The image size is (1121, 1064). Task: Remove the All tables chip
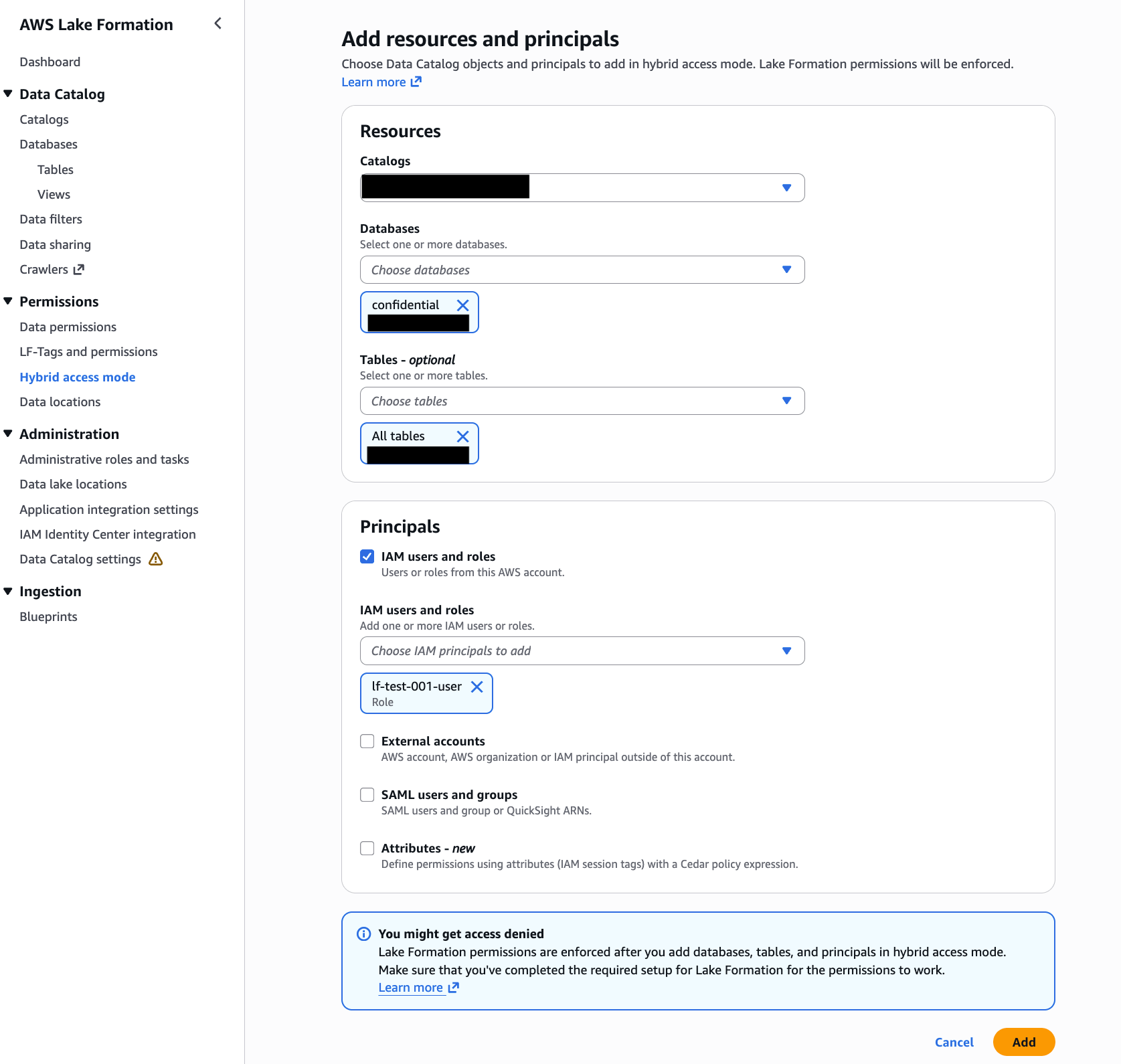[x=462, y=436]
